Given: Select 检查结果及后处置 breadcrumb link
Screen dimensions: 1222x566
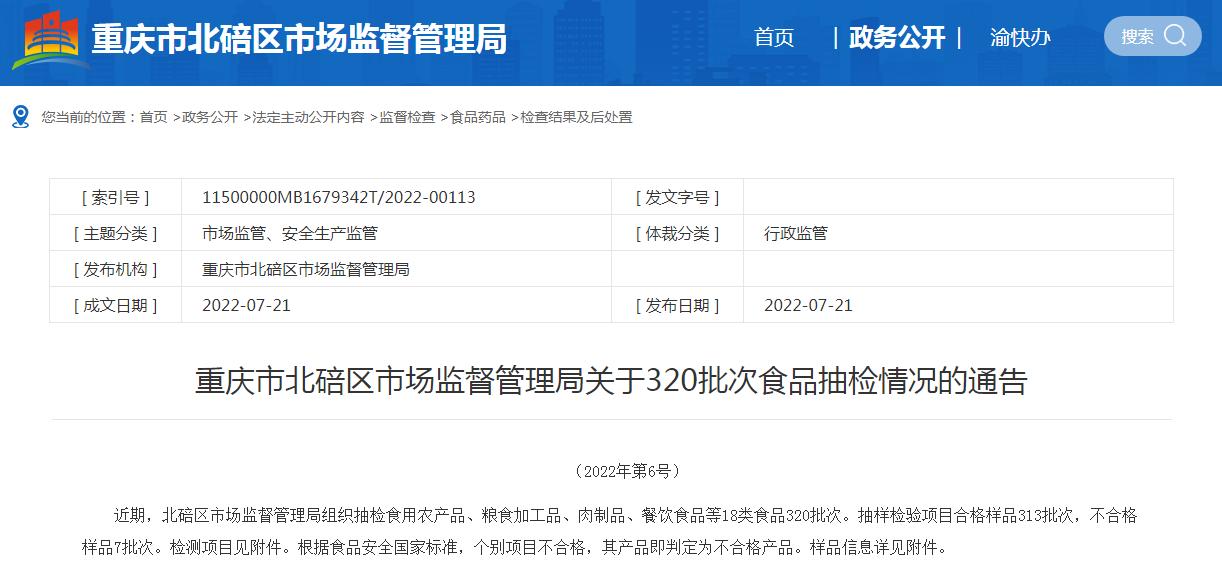Looking at the screenshot, I should tap(576, 117).
